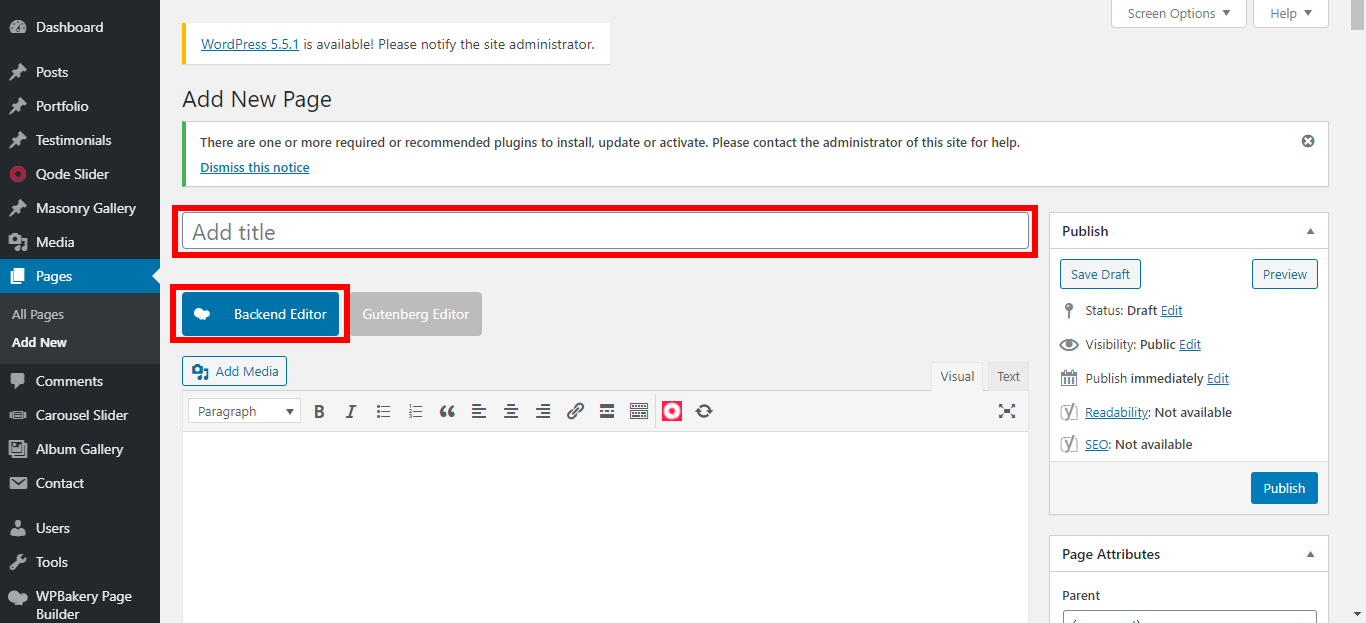This screenshot has width=1366, height=623.
Task: Open Carousel Slider menu
Action: [x=80, y=415]
